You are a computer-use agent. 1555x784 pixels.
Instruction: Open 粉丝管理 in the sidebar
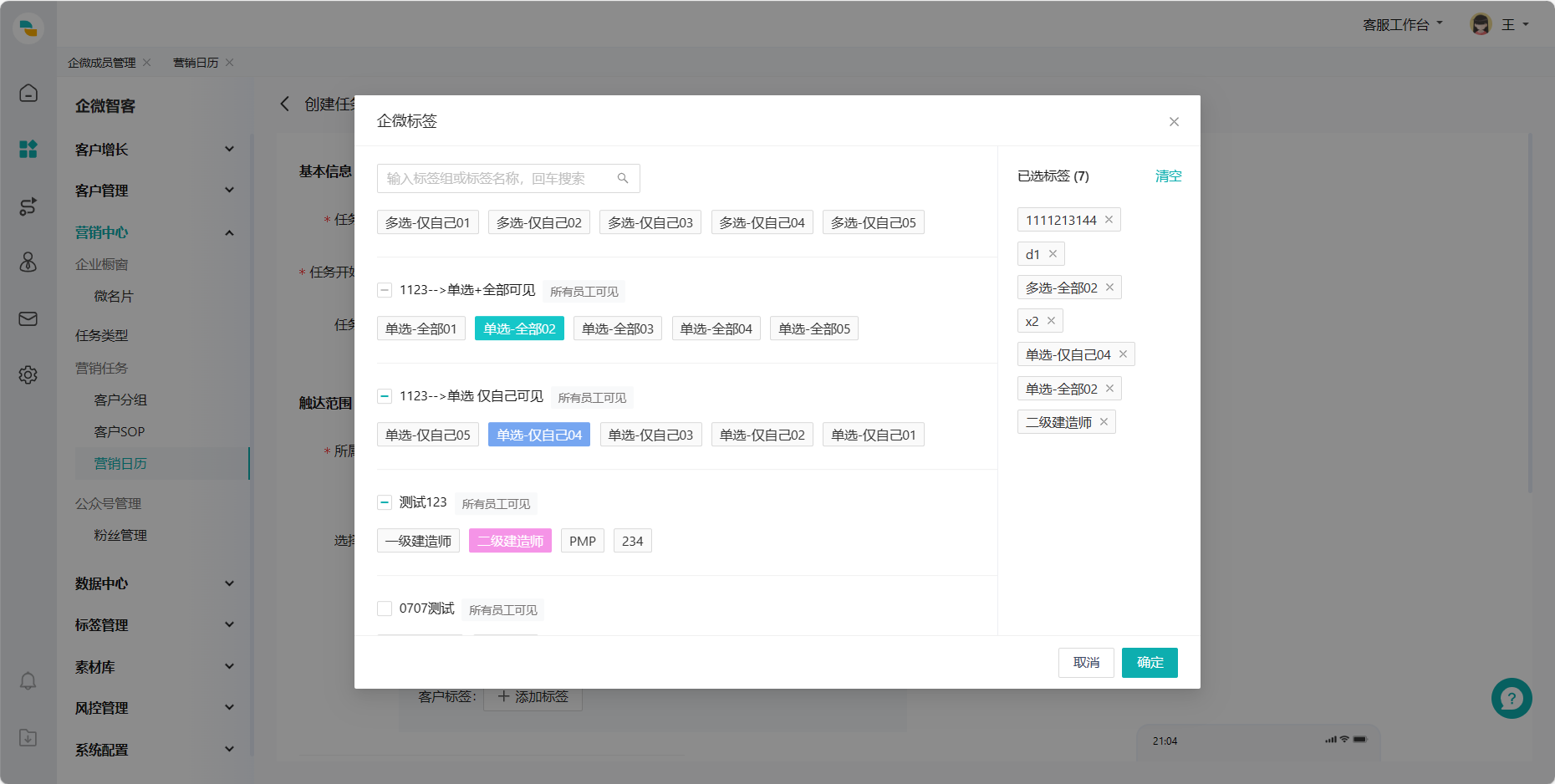[120, 535]
